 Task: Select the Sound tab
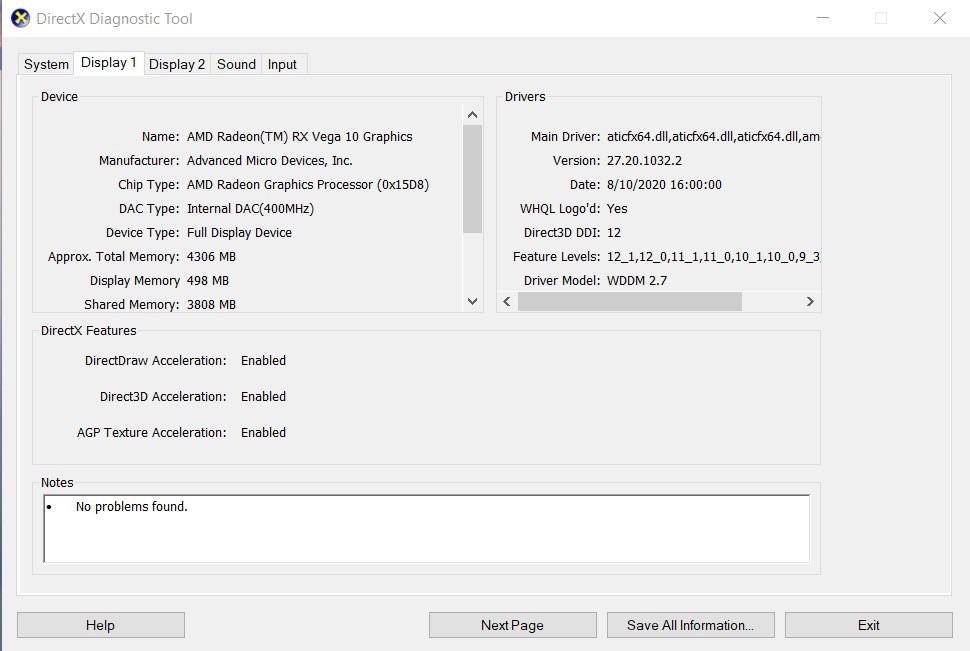click(236, 63)
